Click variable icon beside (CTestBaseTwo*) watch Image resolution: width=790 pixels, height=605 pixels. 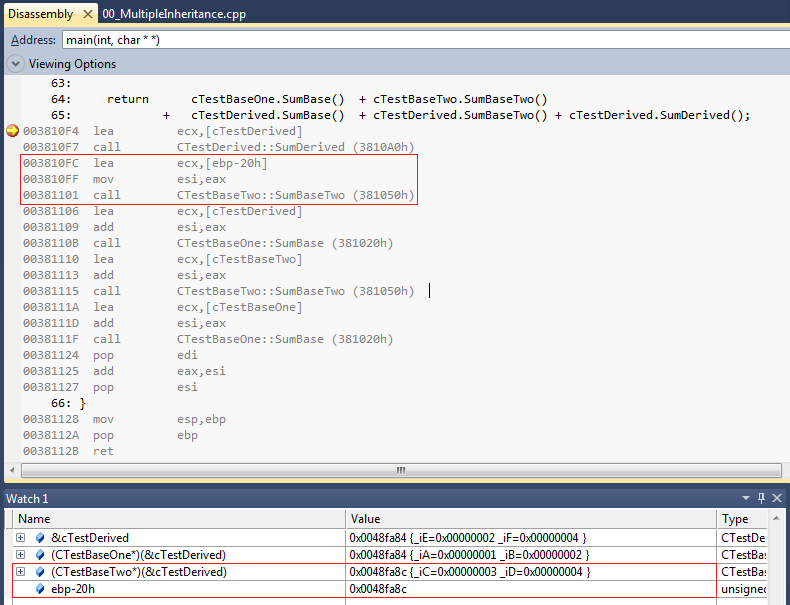tap(40, 572)
